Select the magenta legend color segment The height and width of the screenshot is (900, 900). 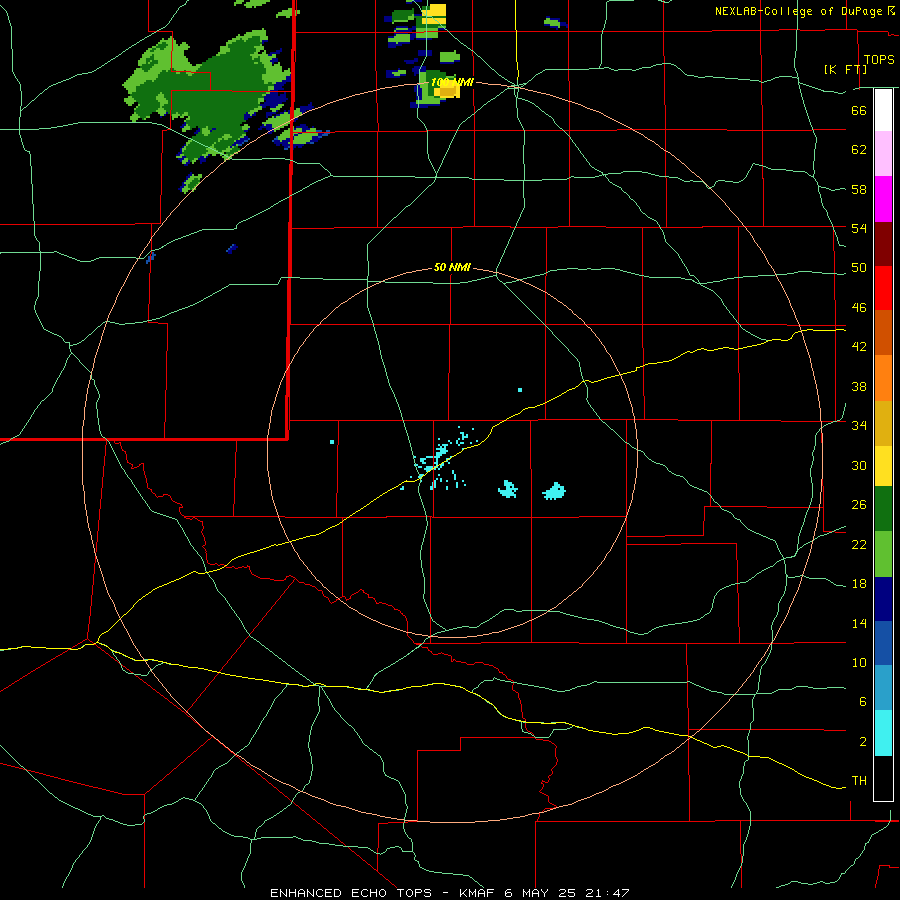883,199
